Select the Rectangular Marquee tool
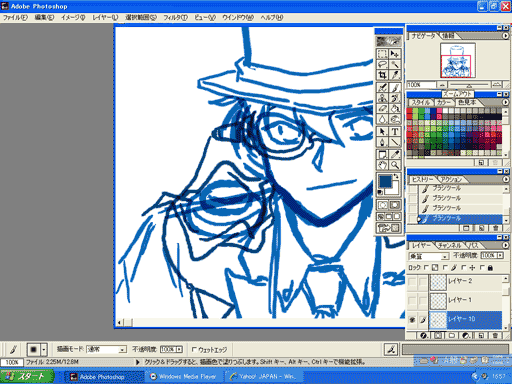 pos(382,53)
